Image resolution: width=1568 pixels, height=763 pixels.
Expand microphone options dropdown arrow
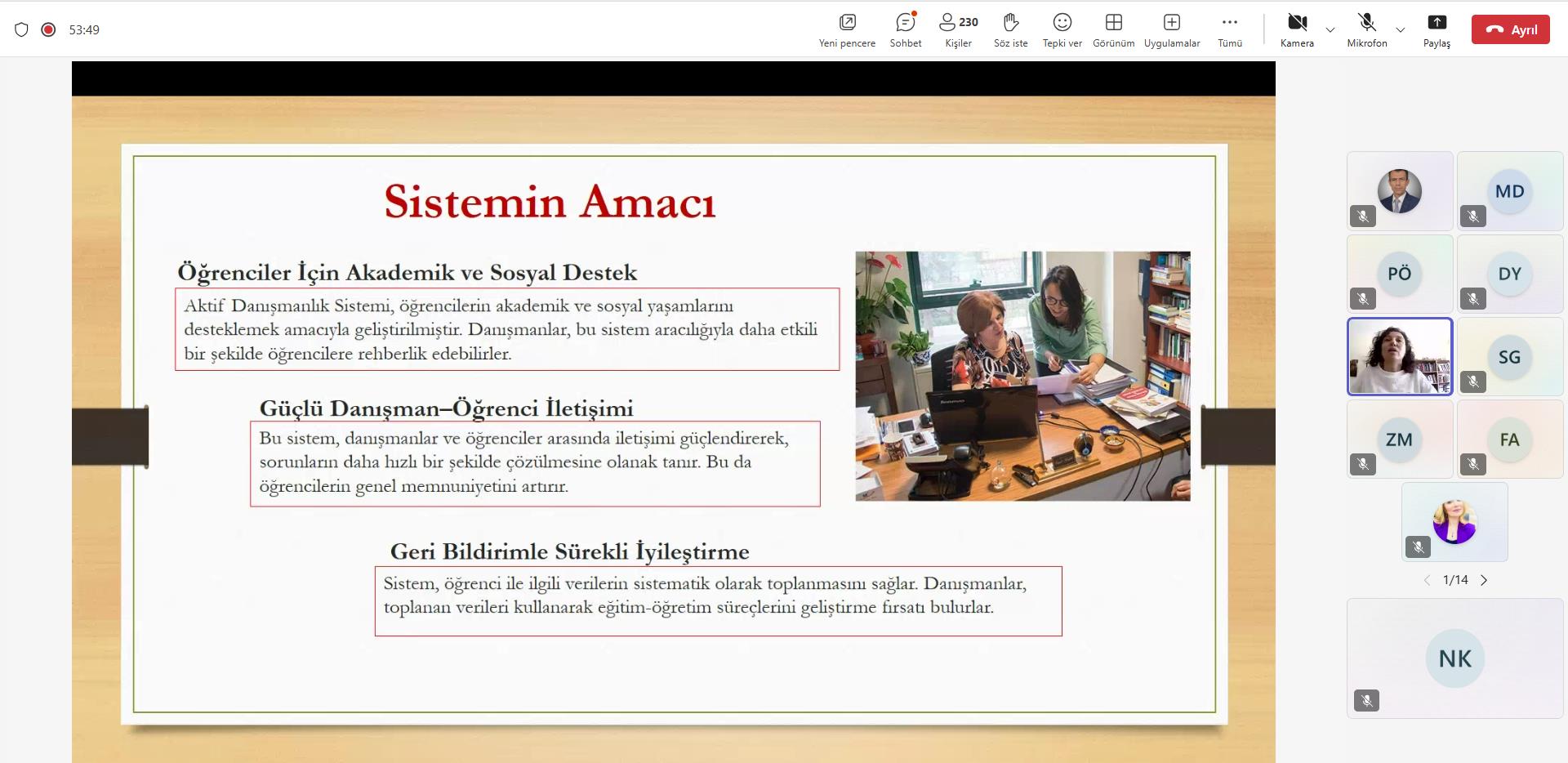1401,30
